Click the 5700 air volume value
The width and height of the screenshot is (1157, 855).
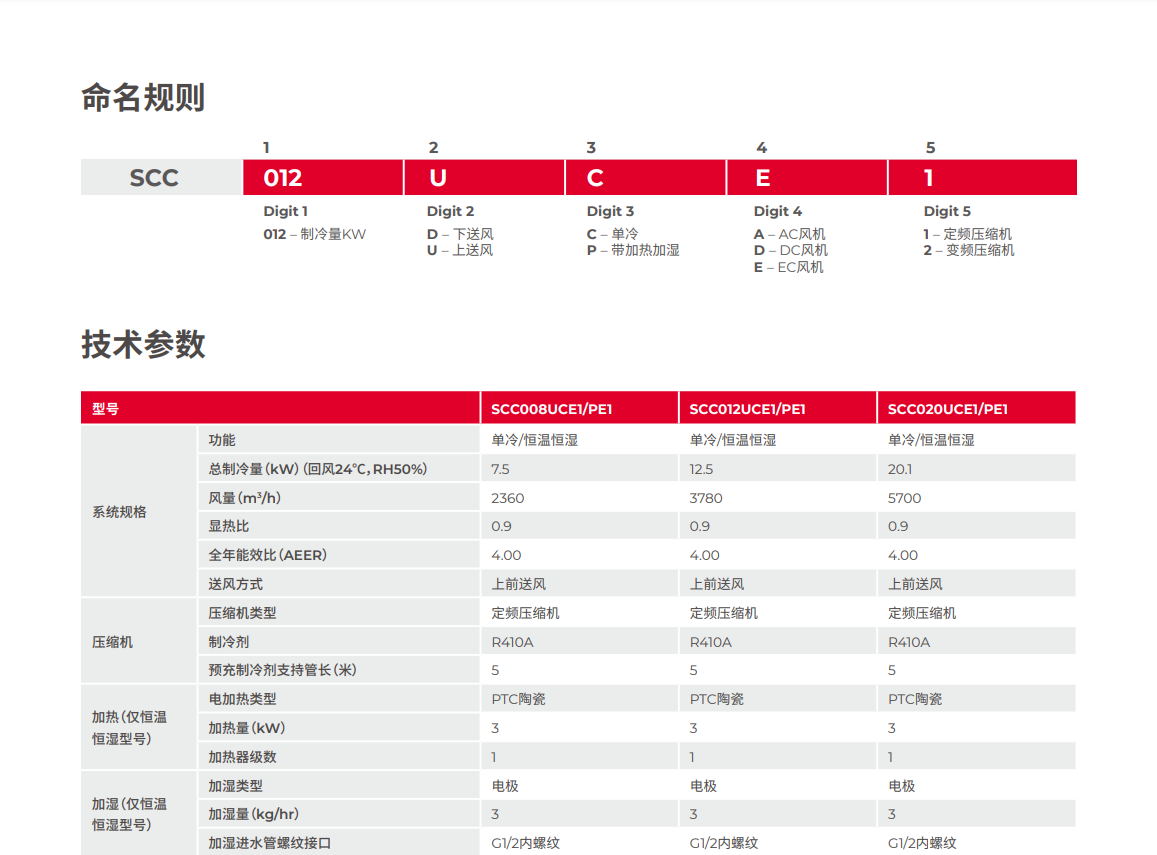(904, 498)
